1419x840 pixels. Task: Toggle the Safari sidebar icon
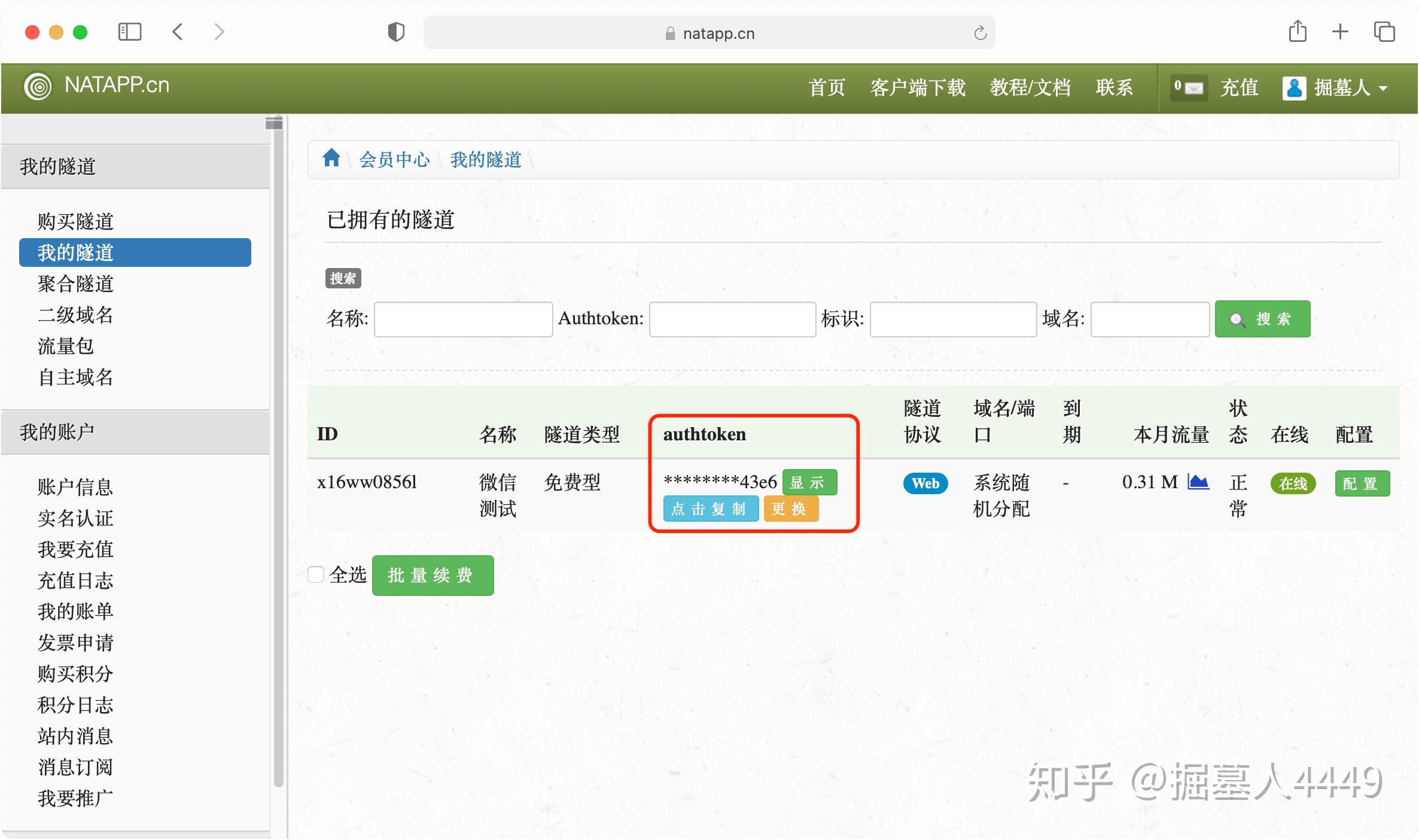130,32
